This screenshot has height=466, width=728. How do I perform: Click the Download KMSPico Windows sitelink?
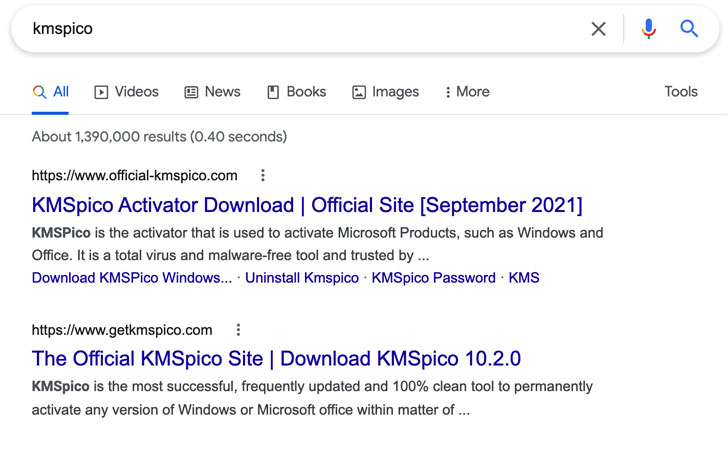click(132, 278)
